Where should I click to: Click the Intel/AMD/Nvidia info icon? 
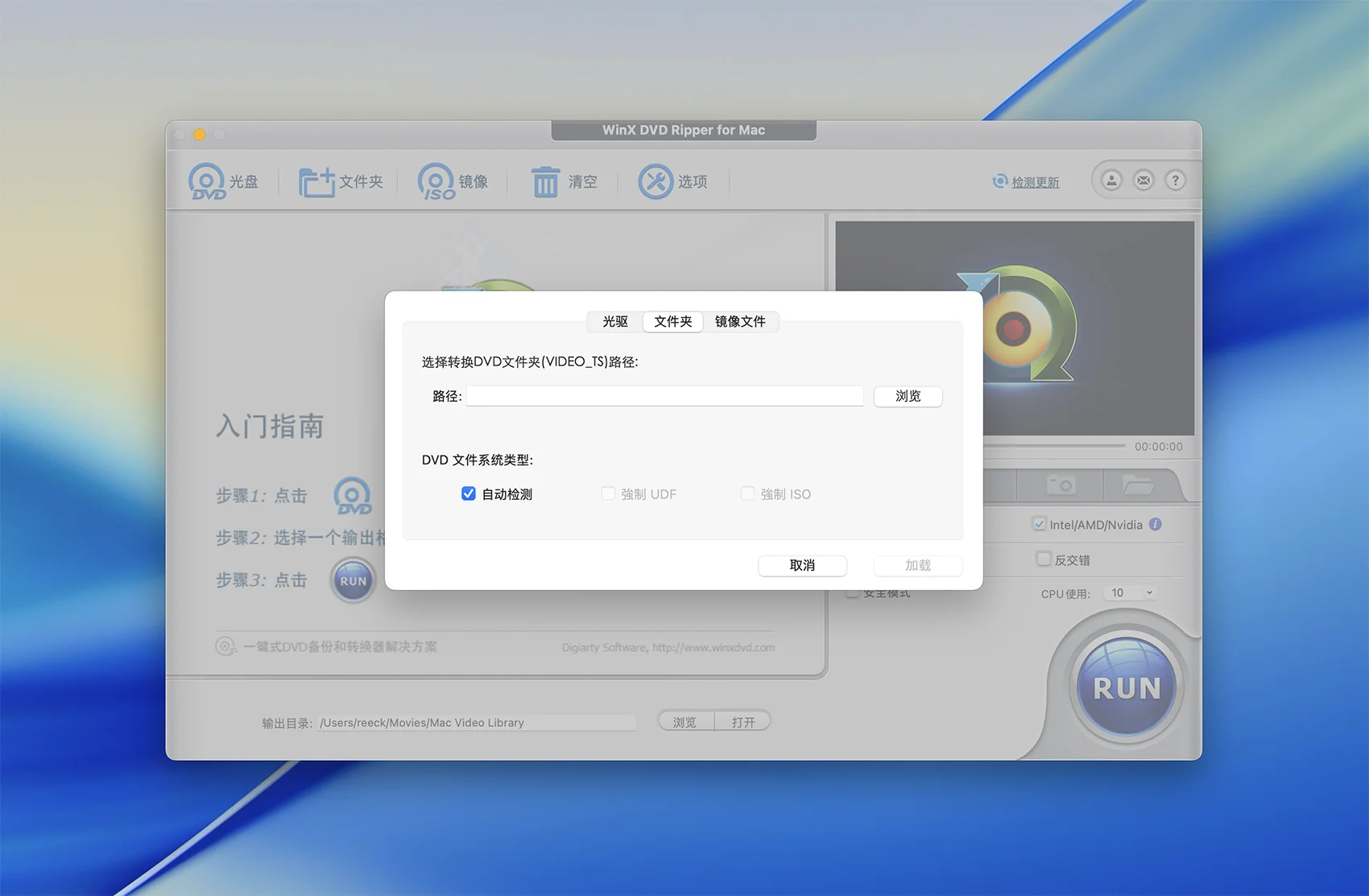(1156, 524)
